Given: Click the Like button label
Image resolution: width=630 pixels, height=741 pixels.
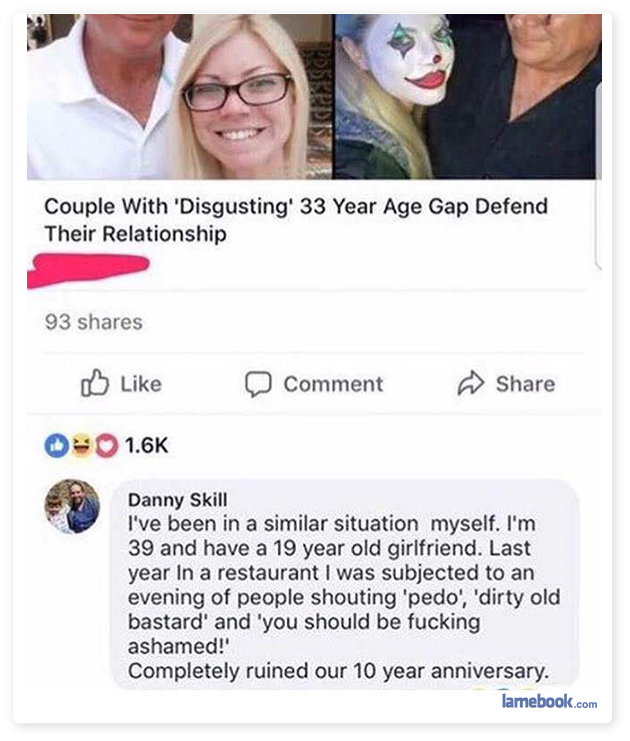Looking at the screenshot, I should [x=141, y=384].
